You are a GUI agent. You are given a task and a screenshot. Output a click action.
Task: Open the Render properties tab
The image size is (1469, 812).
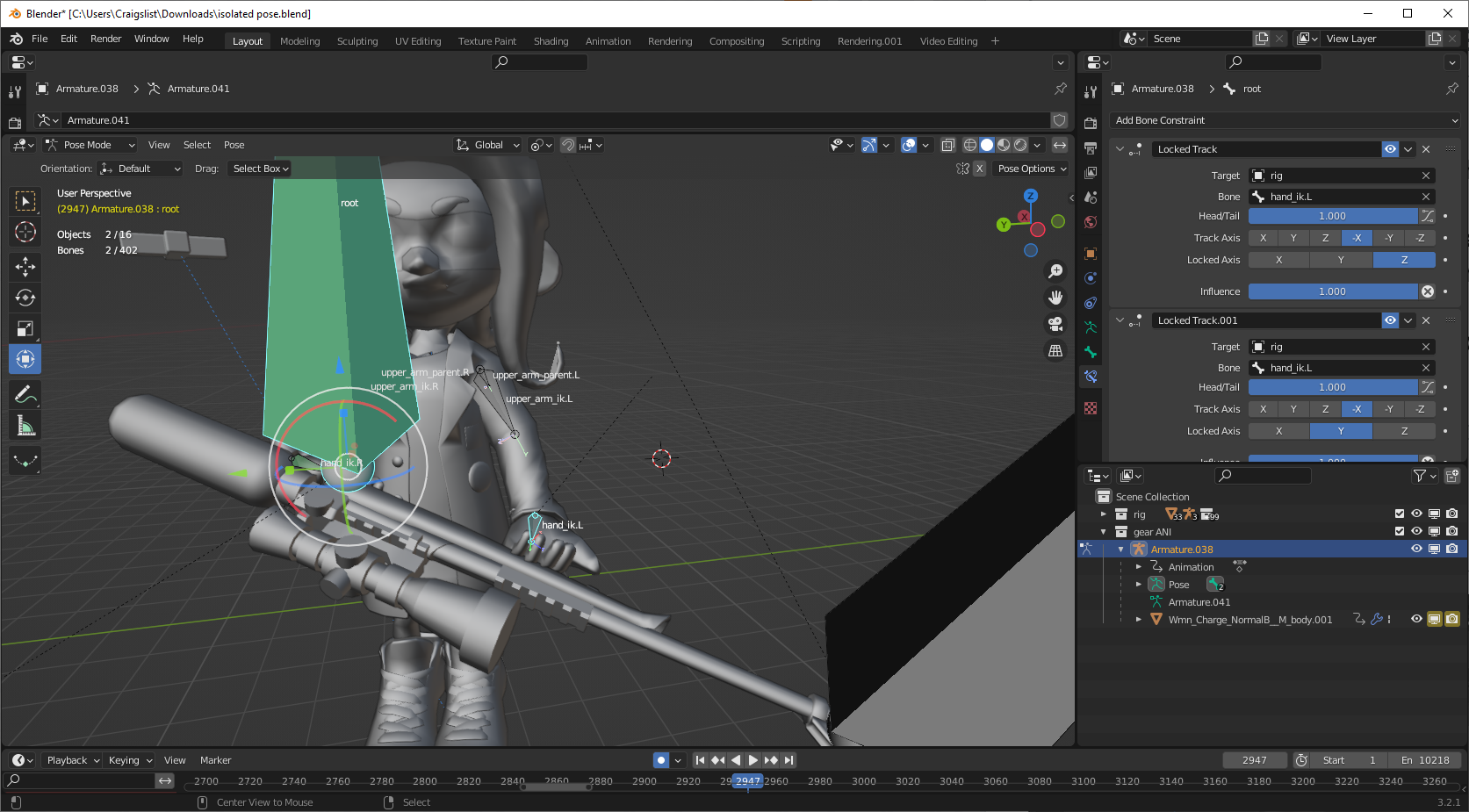click(x=1091, y=123)
